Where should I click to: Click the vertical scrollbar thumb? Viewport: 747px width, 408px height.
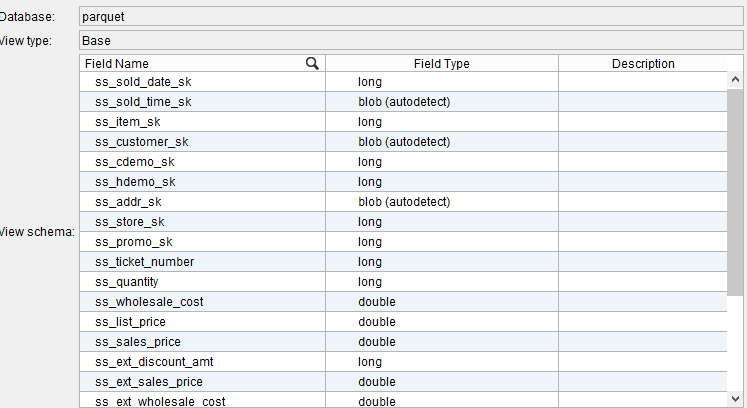(x=735, y=192)
